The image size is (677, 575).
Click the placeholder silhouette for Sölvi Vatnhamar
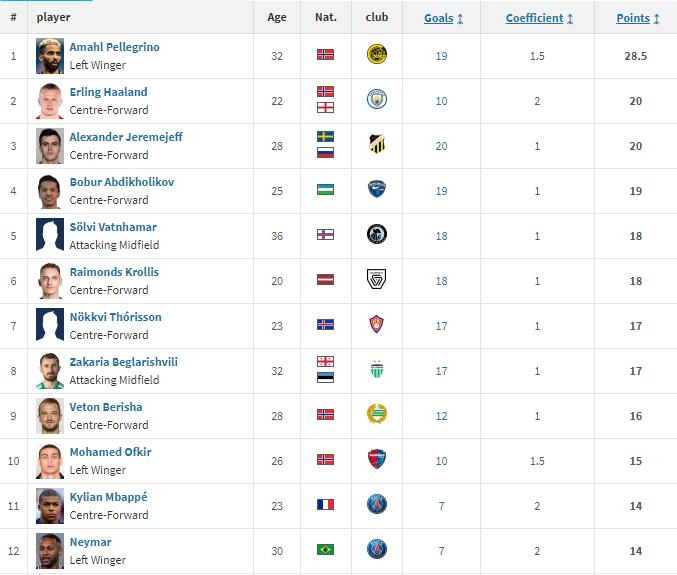tap(50, 234)
